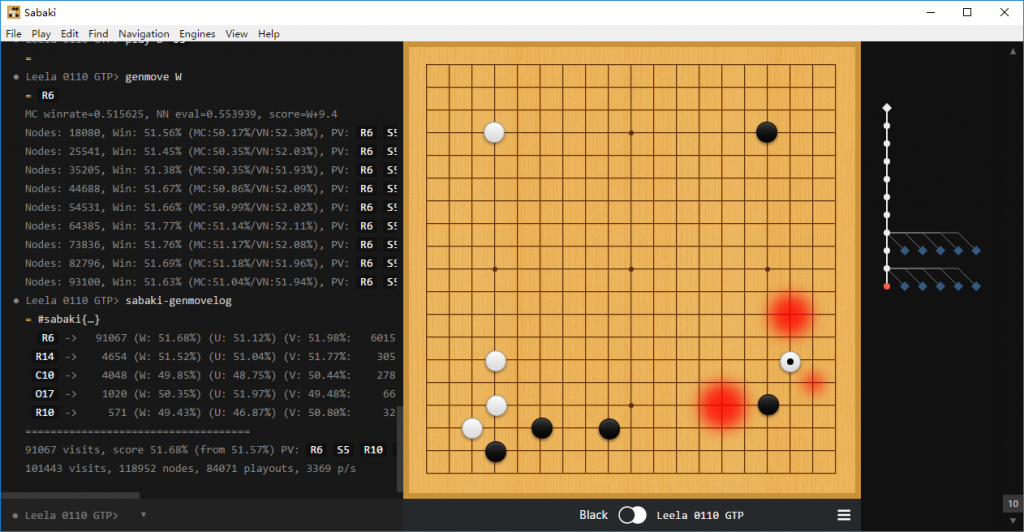The height and width of the screenshot is (532, 1024).
Task: Click the C10 candidate move tag
Action: (x=44, y=375)
